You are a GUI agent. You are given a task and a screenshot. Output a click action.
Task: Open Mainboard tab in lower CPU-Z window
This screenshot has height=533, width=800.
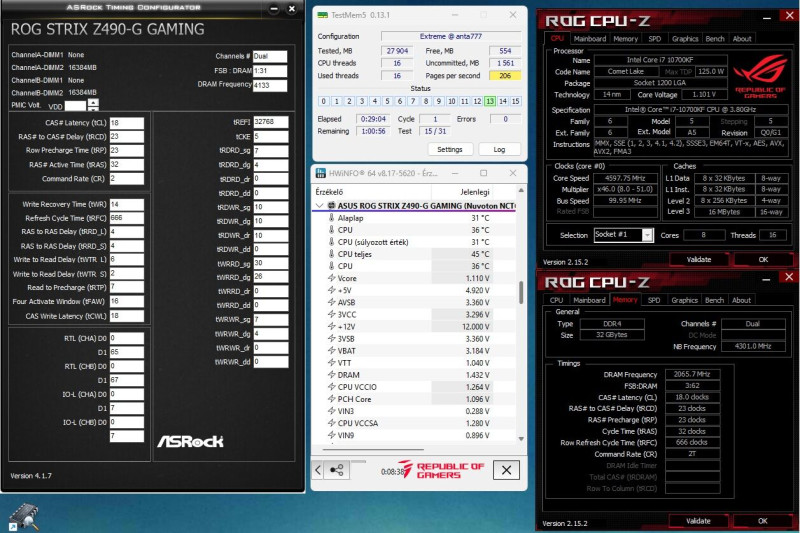point(589,300)
